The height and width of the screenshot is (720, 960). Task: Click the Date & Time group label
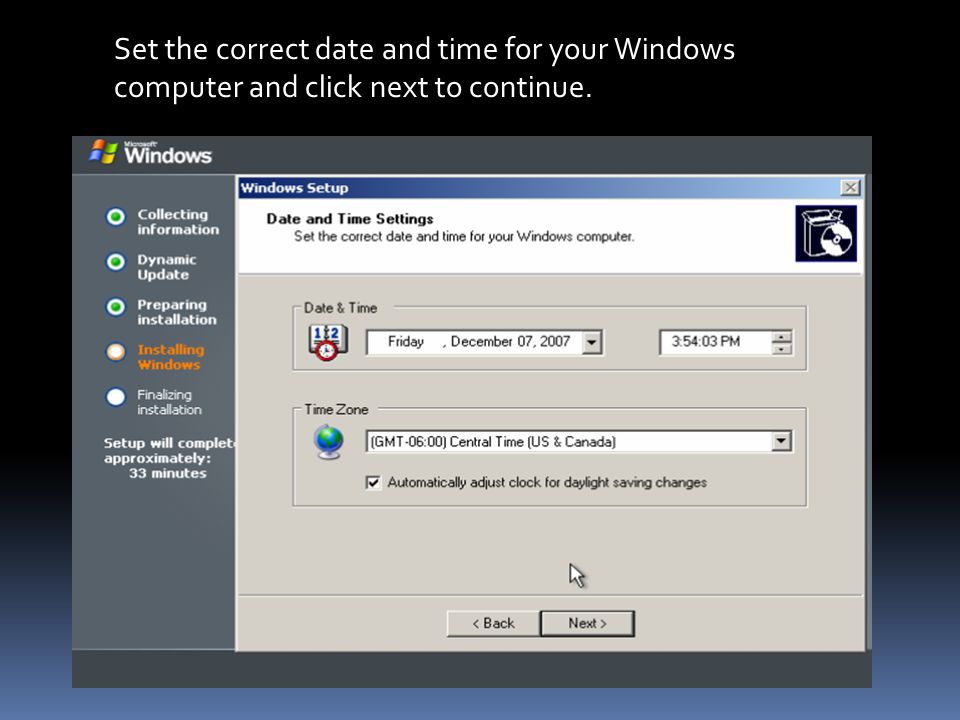click(x=340, y=308)
